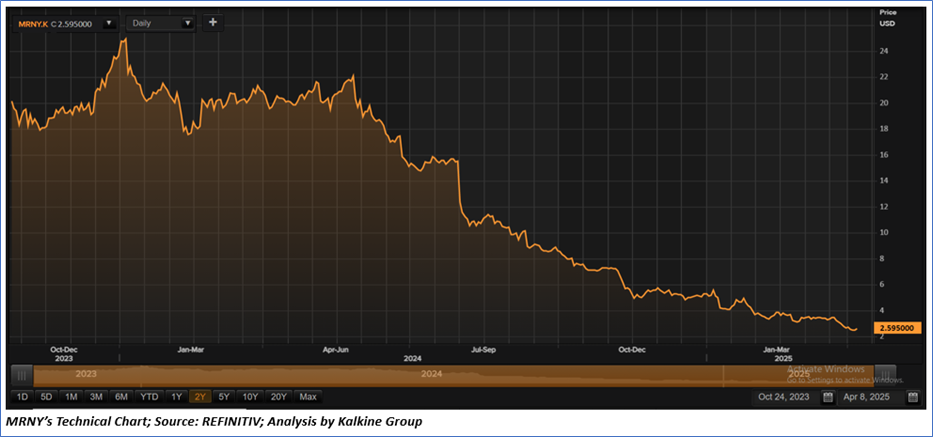Select the 3M time range
The height and width of the screenshot is (437, 933).
pyautogui.click(x=96, y=397)
